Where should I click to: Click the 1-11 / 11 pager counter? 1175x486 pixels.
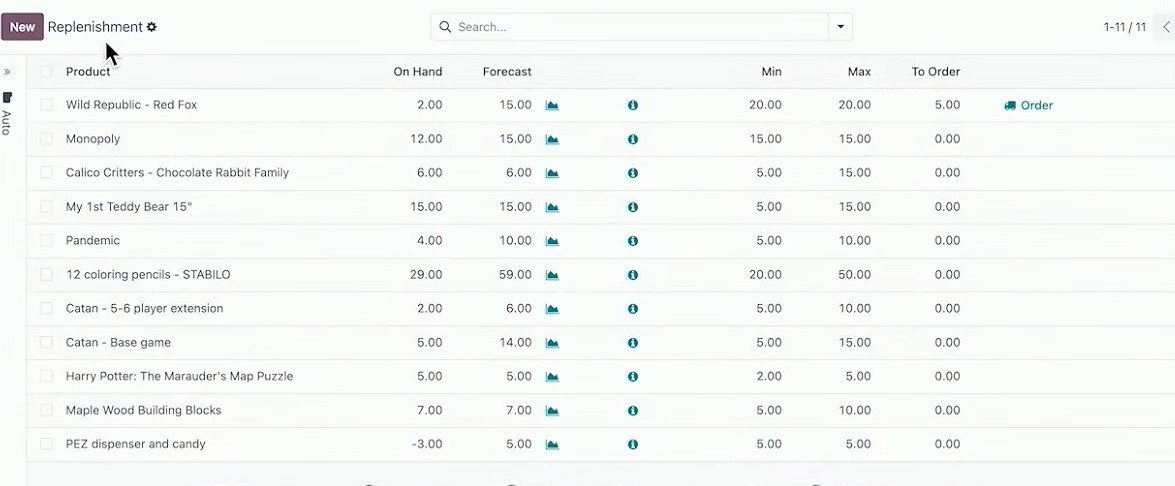(x=1124, y=27)
